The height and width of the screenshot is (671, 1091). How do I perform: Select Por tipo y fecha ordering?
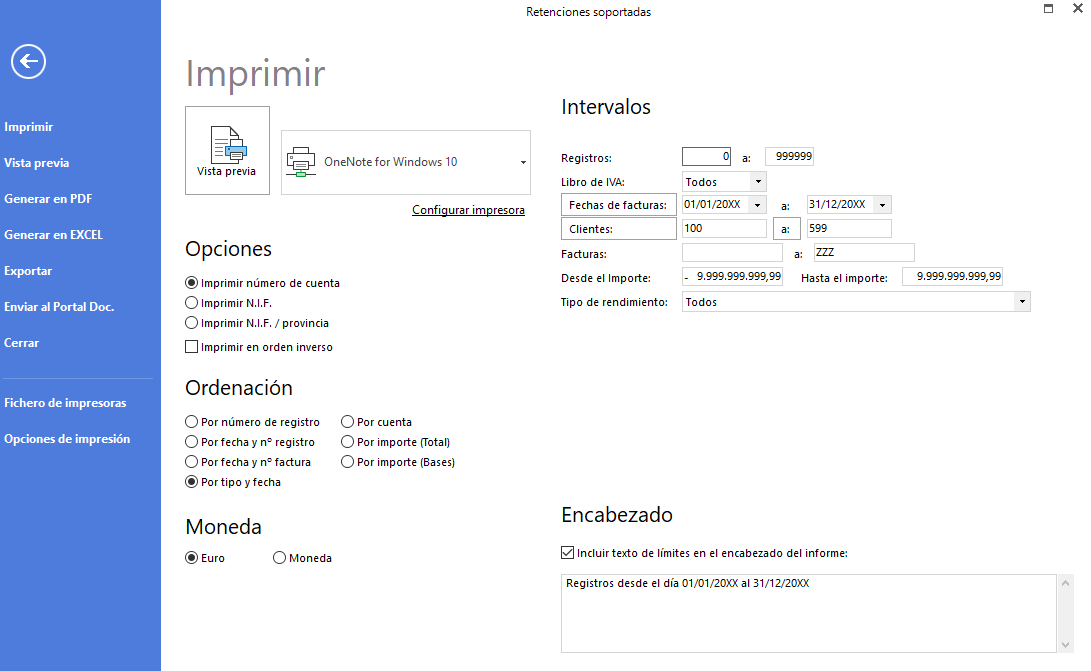[x=191, y=482]
